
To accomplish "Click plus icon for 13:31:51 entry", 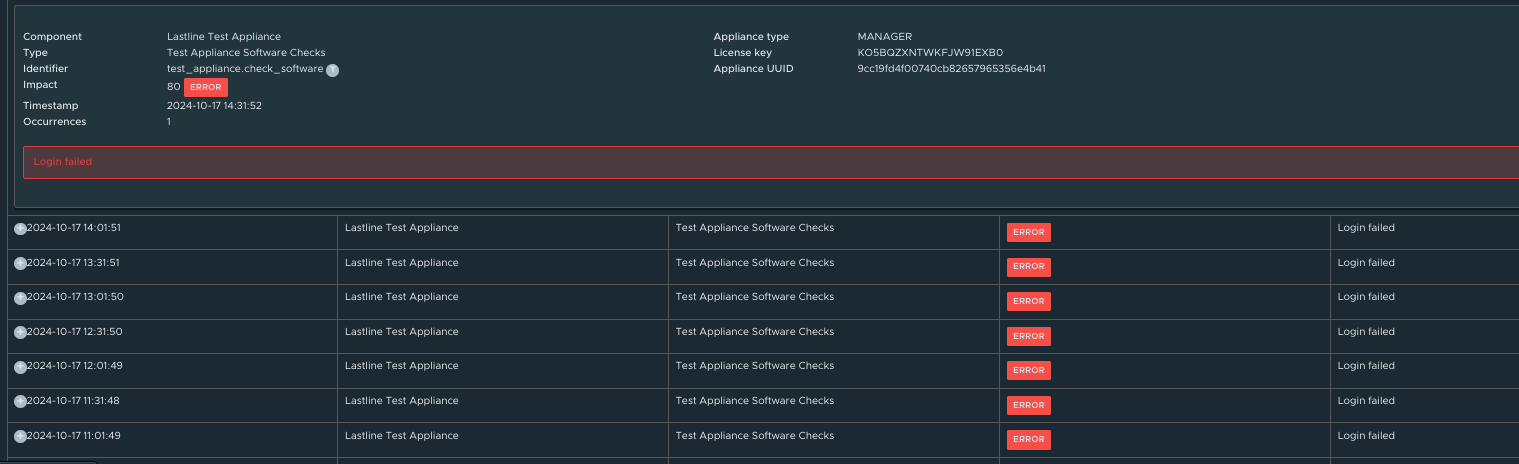I will point(20,263).
